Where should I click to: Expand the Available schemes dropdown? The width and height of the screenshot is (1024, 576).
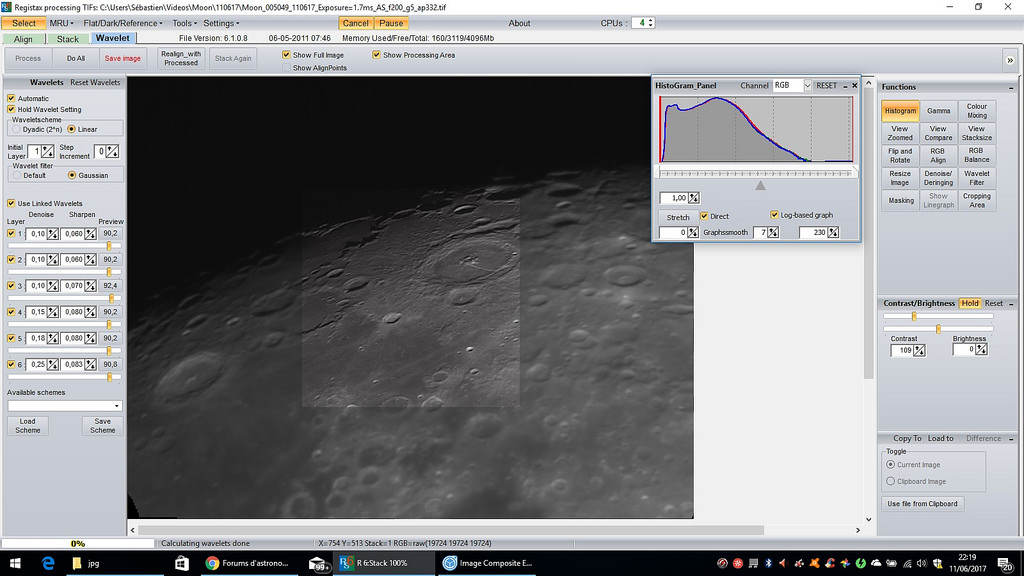117,406
